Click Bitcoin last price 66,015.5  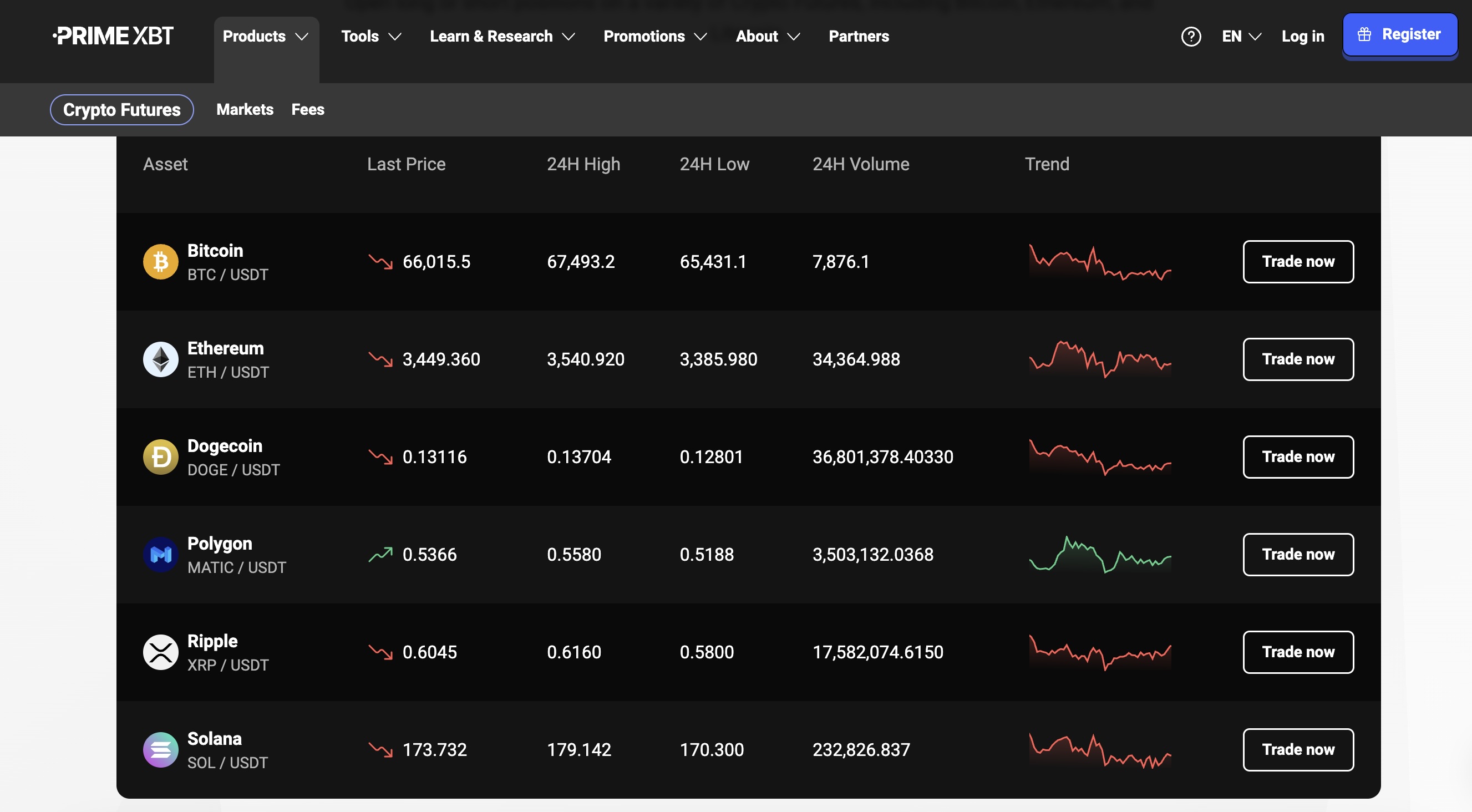(x=436, y=262)
